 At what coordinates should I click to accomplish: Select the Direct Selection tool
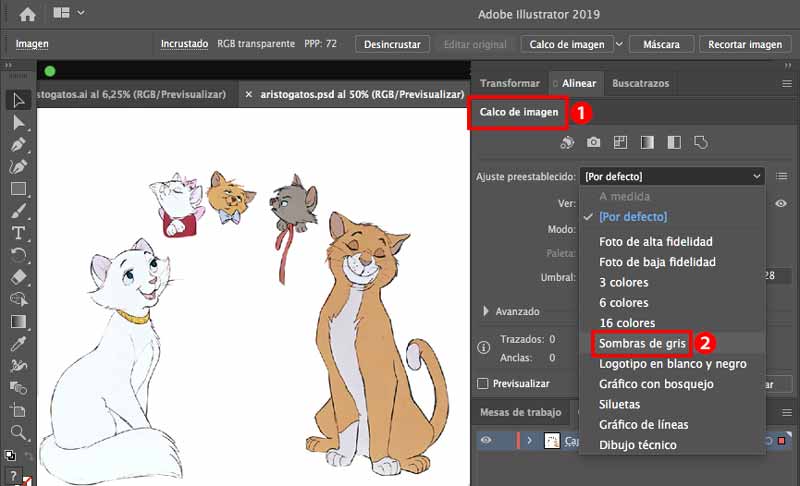tap(18, 122)
